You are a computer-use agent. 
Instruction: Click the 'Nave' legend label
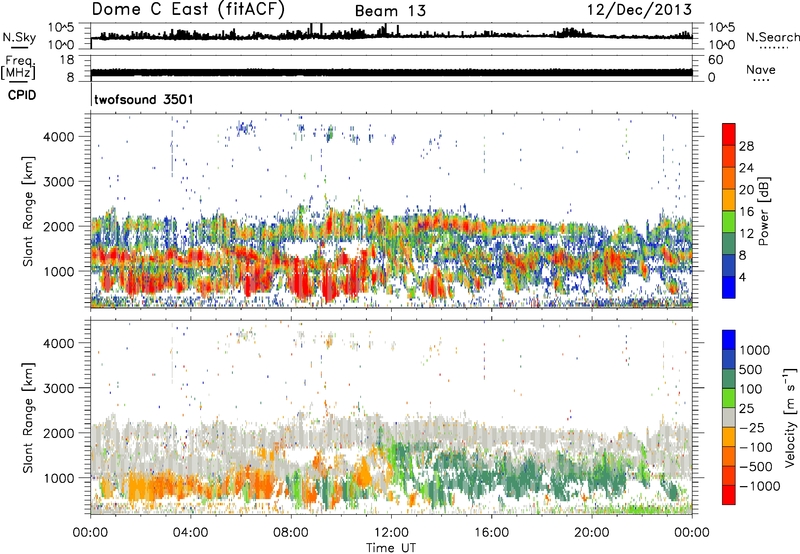coord(760,69)
